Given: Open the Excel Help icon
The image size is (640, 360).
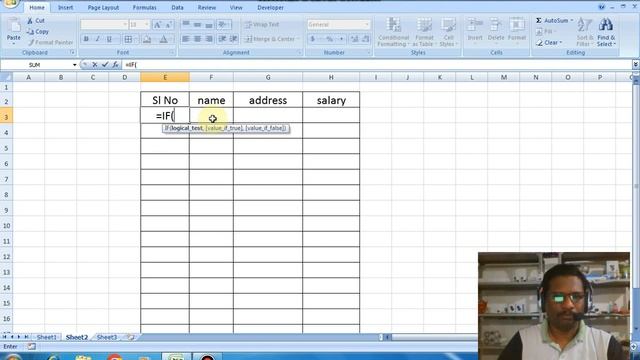Looking at the screenshot, I should [601, 7].
